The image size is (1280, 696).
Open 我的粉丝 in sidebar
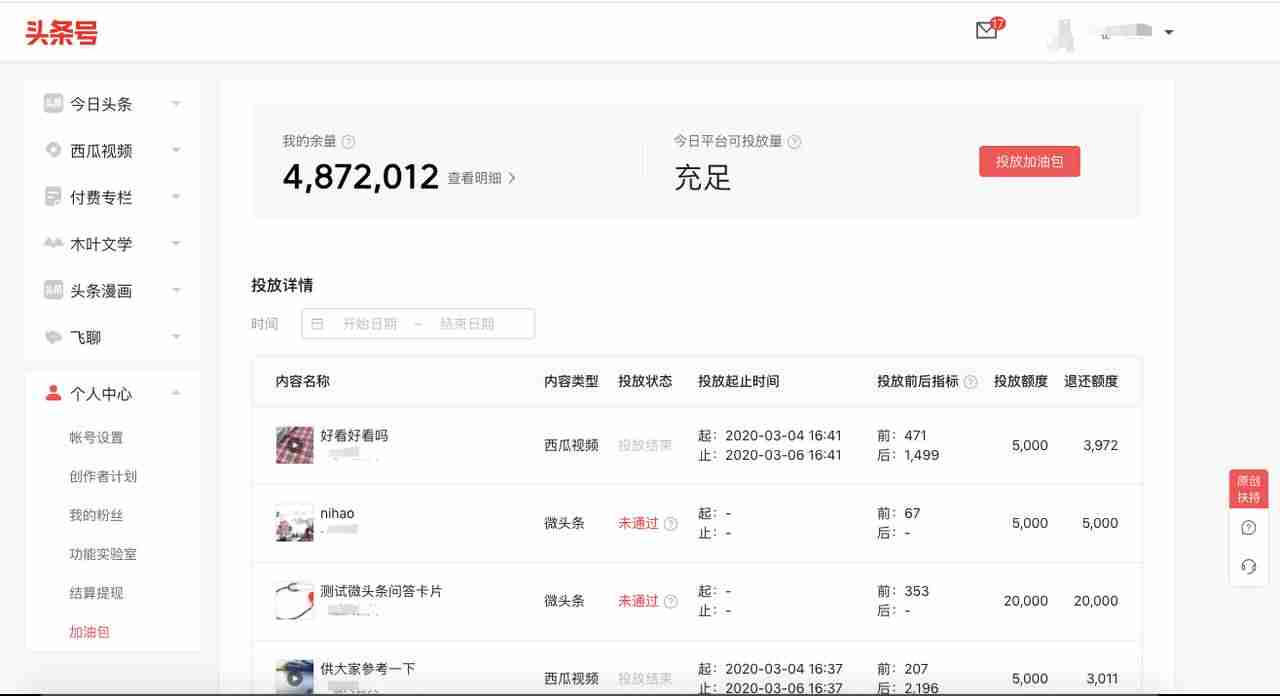[x=96, y=515]
